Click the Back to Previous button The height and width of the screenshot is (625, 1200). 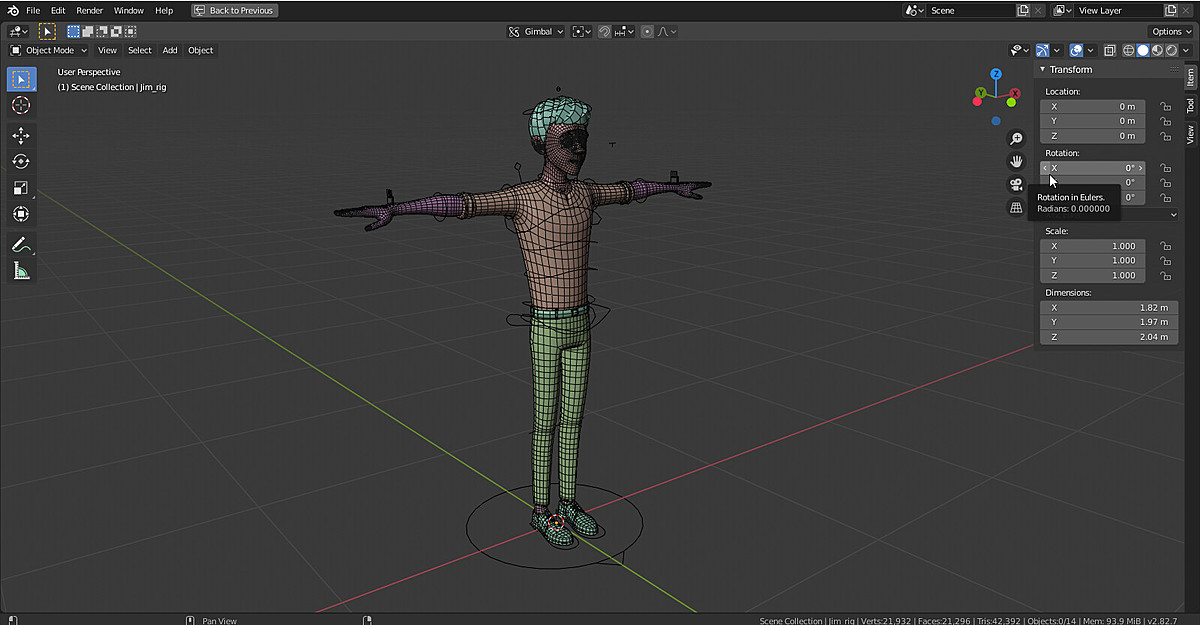tap(234, 10)
